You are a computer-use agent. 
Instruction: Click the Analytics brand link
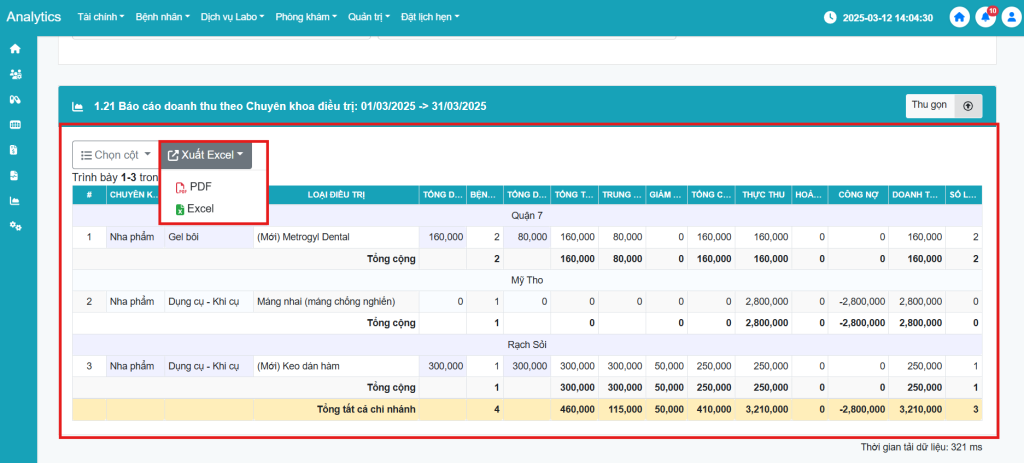pos(34,17)
